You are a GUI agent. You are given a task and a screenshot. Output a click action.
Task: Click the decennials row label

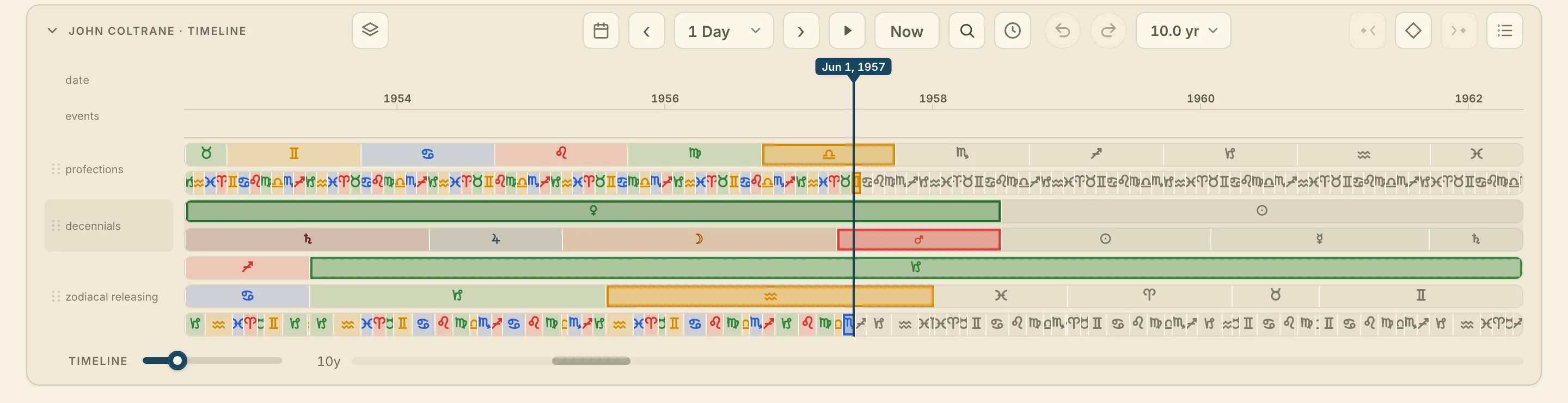(93, 226)
